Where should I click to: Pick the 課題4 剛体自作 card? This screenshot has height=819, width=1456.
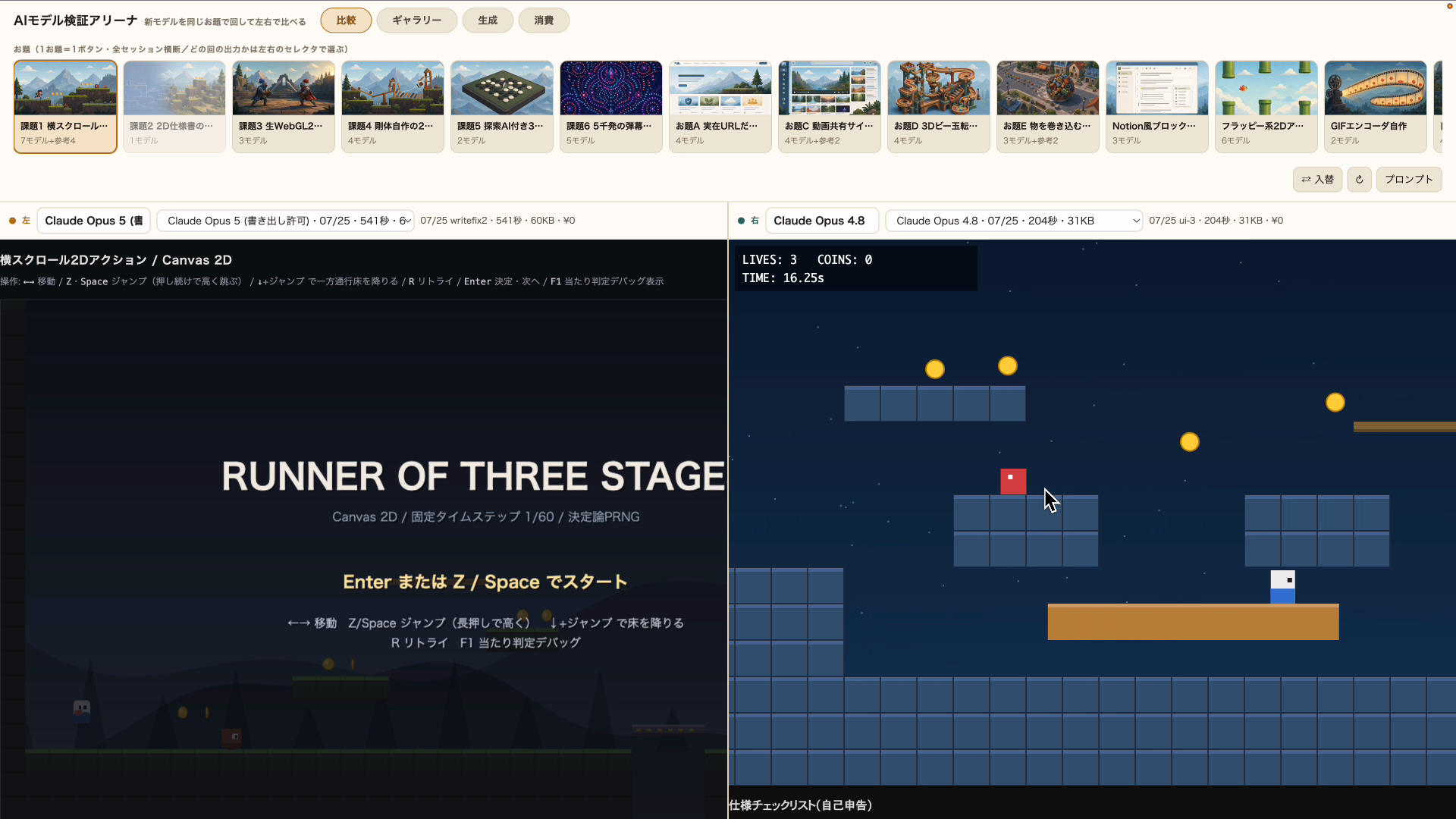click(393, 107)
